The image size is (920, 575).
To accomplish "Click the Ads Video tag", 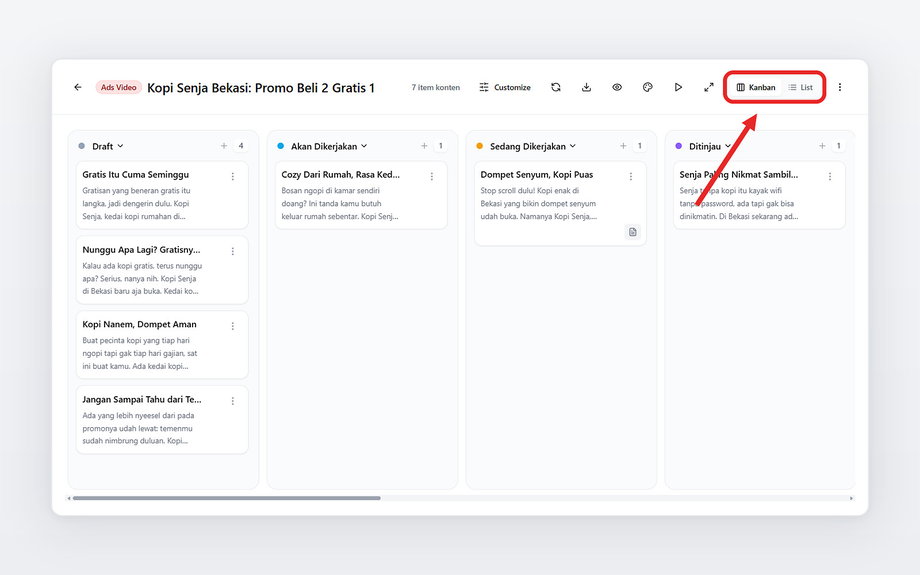I will coord(119,87).
